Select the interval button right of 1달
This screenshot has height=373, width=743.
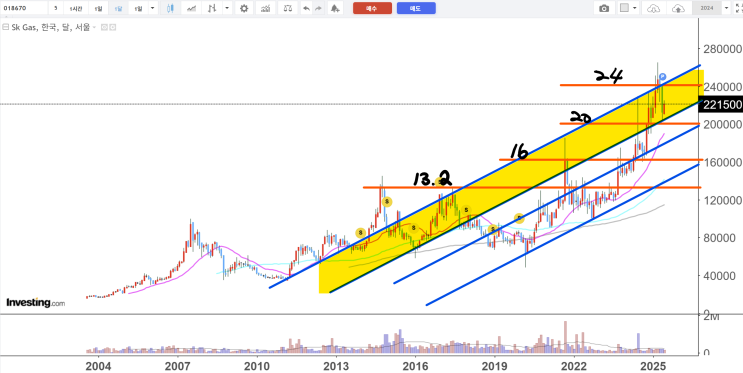(x=138, y=8)
